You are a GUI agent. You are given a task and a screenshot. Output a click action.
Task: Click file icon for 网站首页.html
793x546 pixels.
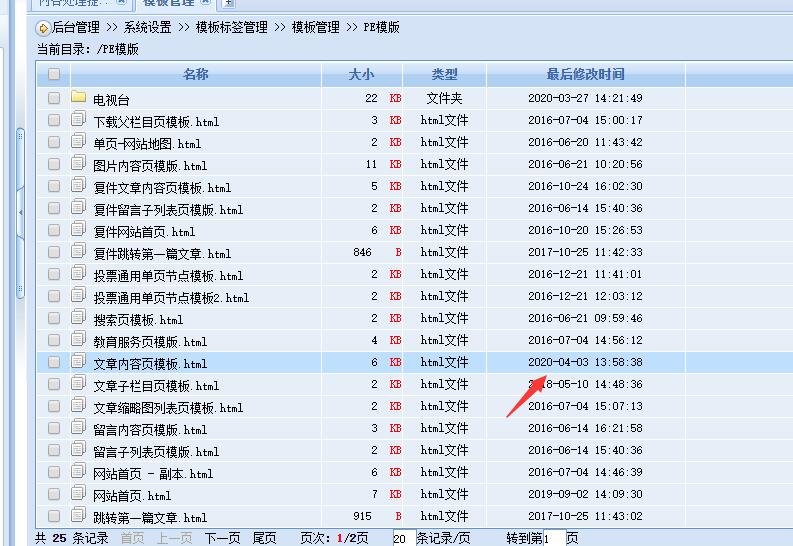(x=79, y=494)
